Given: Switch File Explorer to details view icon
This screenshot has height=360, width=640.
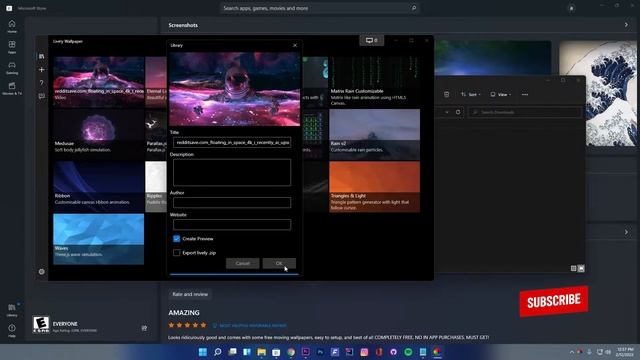Looking at the screenshot, I should 573,268.
